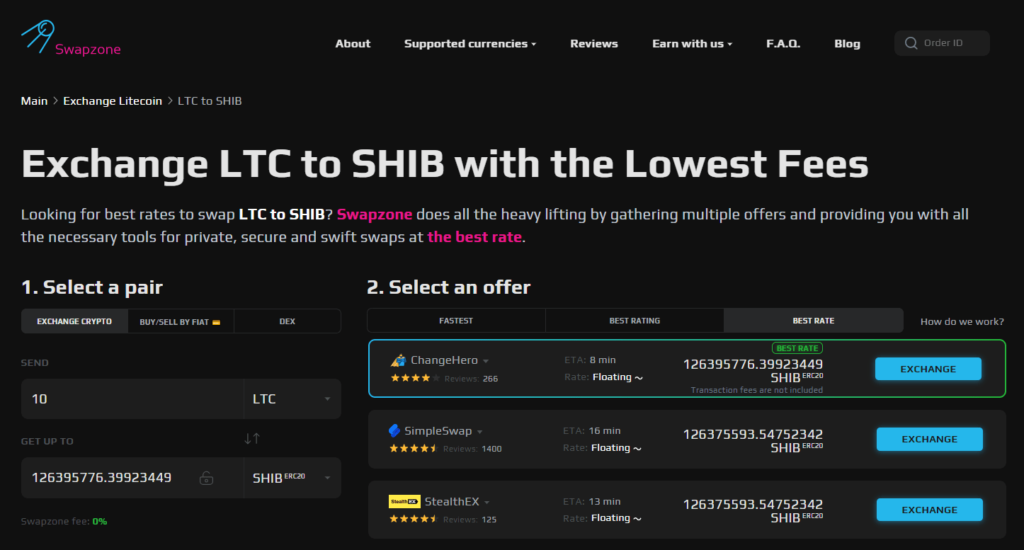Select the Exchange Crypto mode
This screenshot has width=1024, height=550.
click(75, 321)
